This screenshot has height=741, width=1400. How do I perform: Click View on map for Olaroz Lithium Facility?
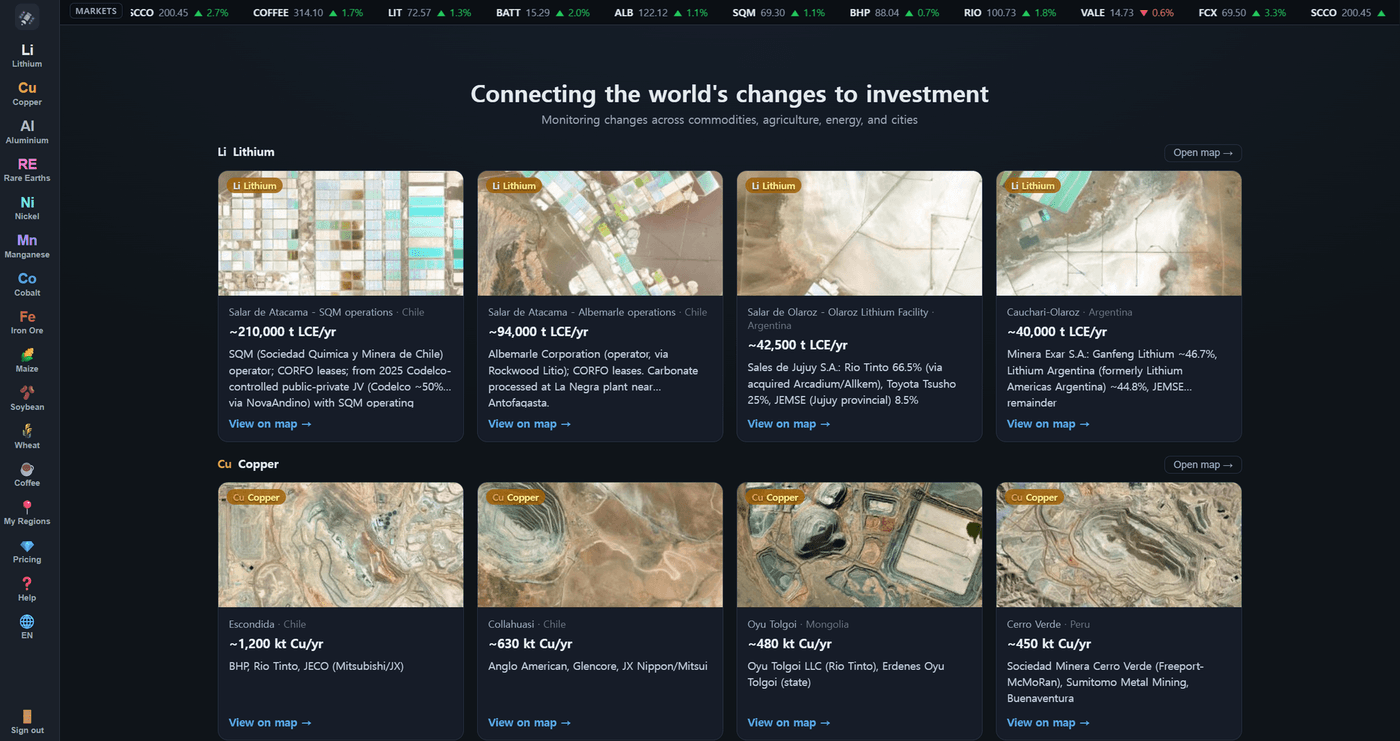pyautogui.click(x=789, y=424)
